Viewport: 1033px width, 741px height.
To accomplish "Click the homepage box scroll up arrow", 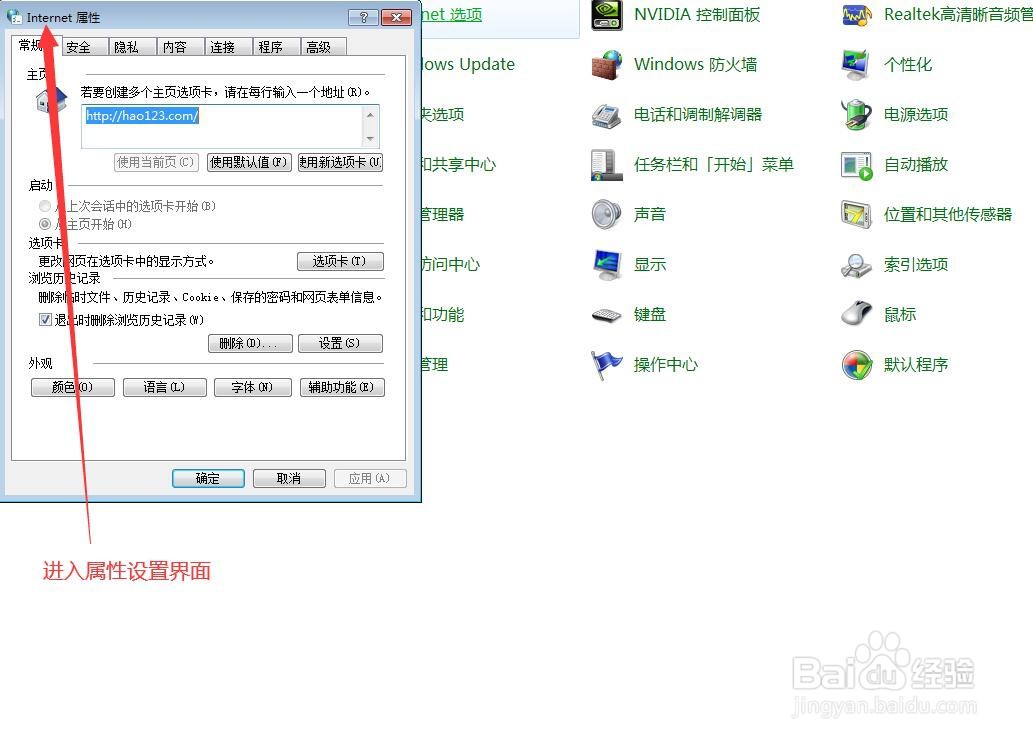I will click(370, 115).
